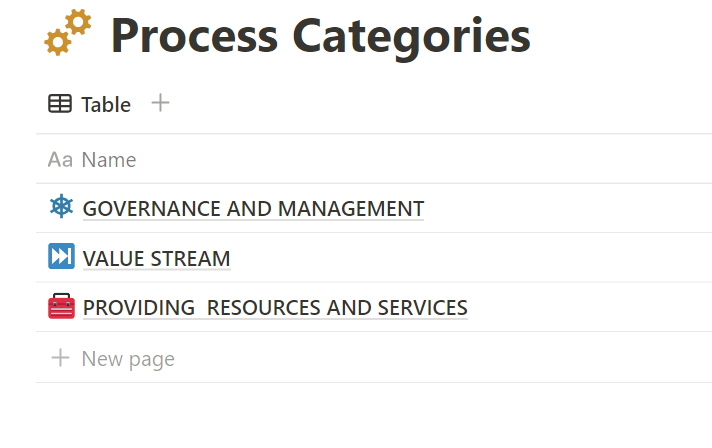This screenshot has width=712, height=448.
Task: Select blank cell space right of VALUE STREAM
Action: [470, 259]
